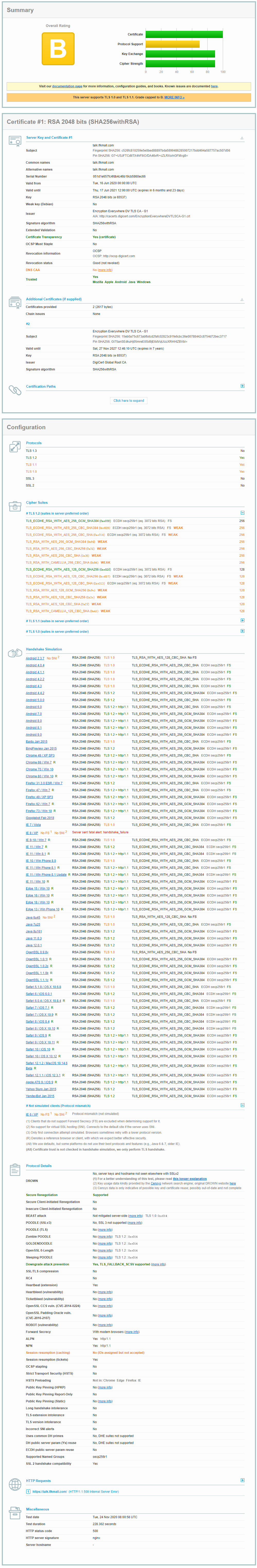Click 'Downgrade attack prevention' row label
The height and width of the screenshot is (1568, 257).
(48, 1264)
